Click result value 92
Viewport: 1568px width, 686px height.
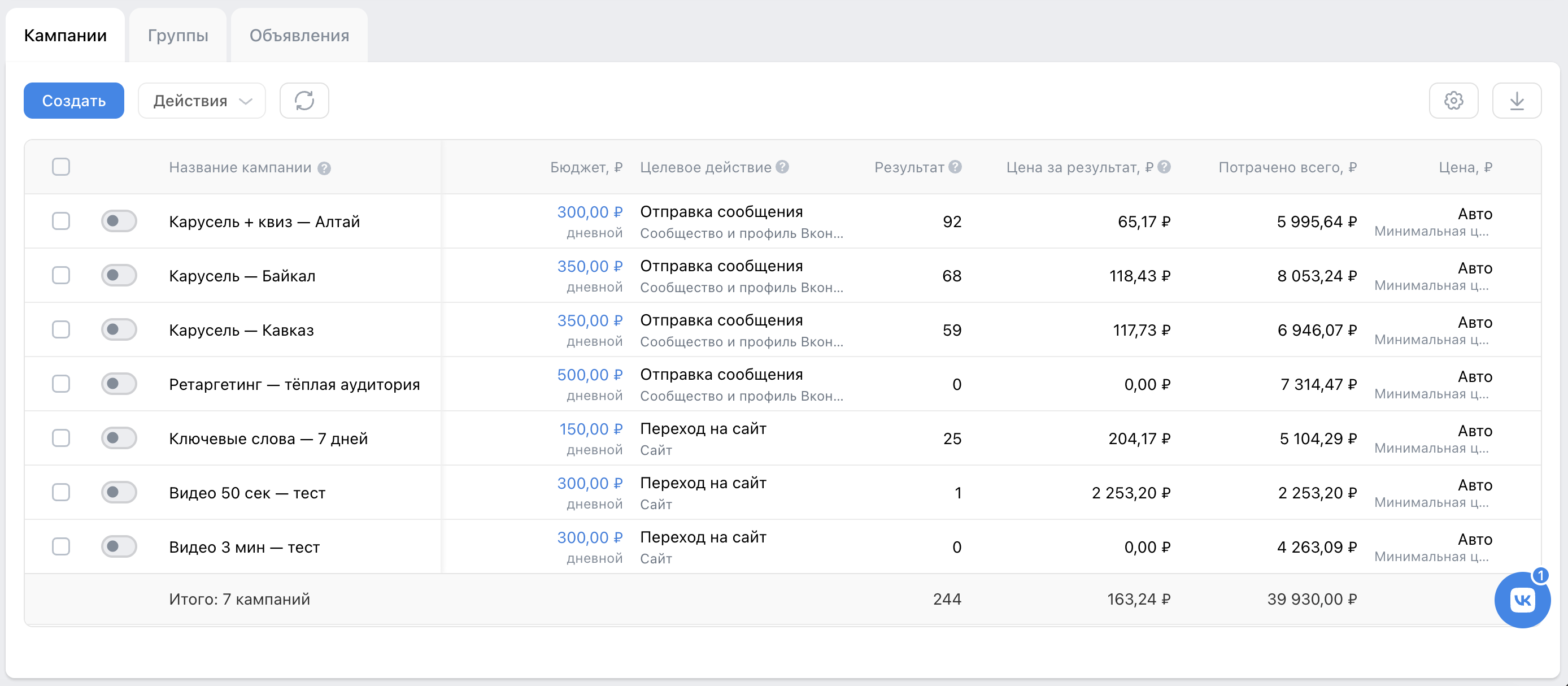(951, 222)
